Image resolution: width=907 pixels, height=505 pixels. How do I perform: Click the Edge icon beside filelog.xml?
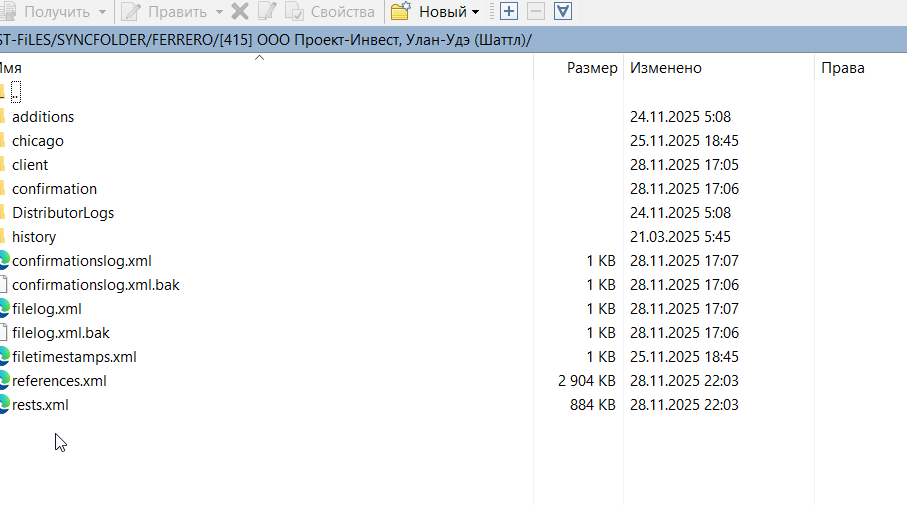coord(4,308)
